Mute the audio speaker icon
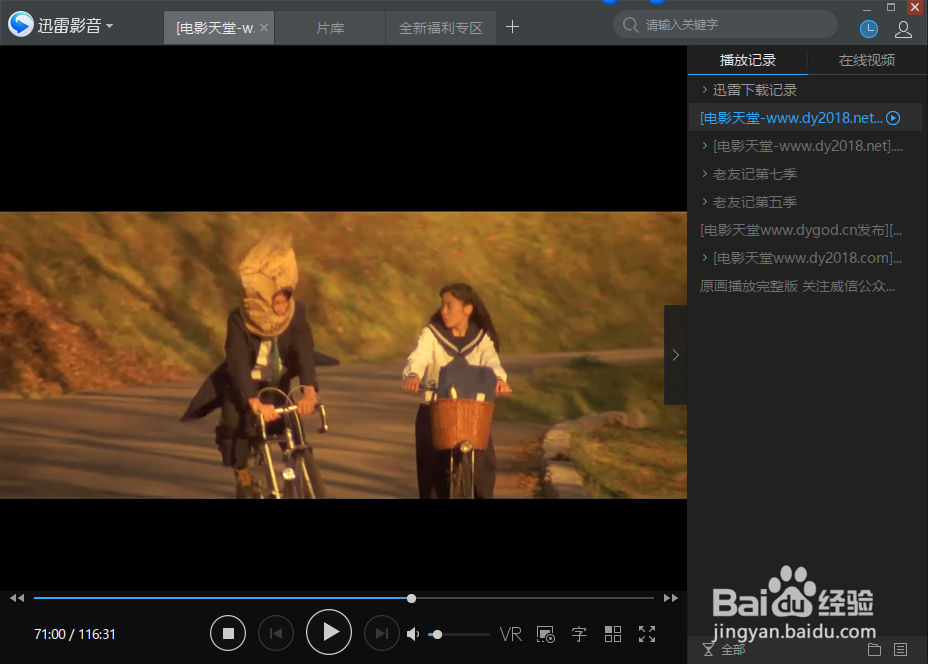This screenshot has height=664, width=928. (x=413, y=634)
